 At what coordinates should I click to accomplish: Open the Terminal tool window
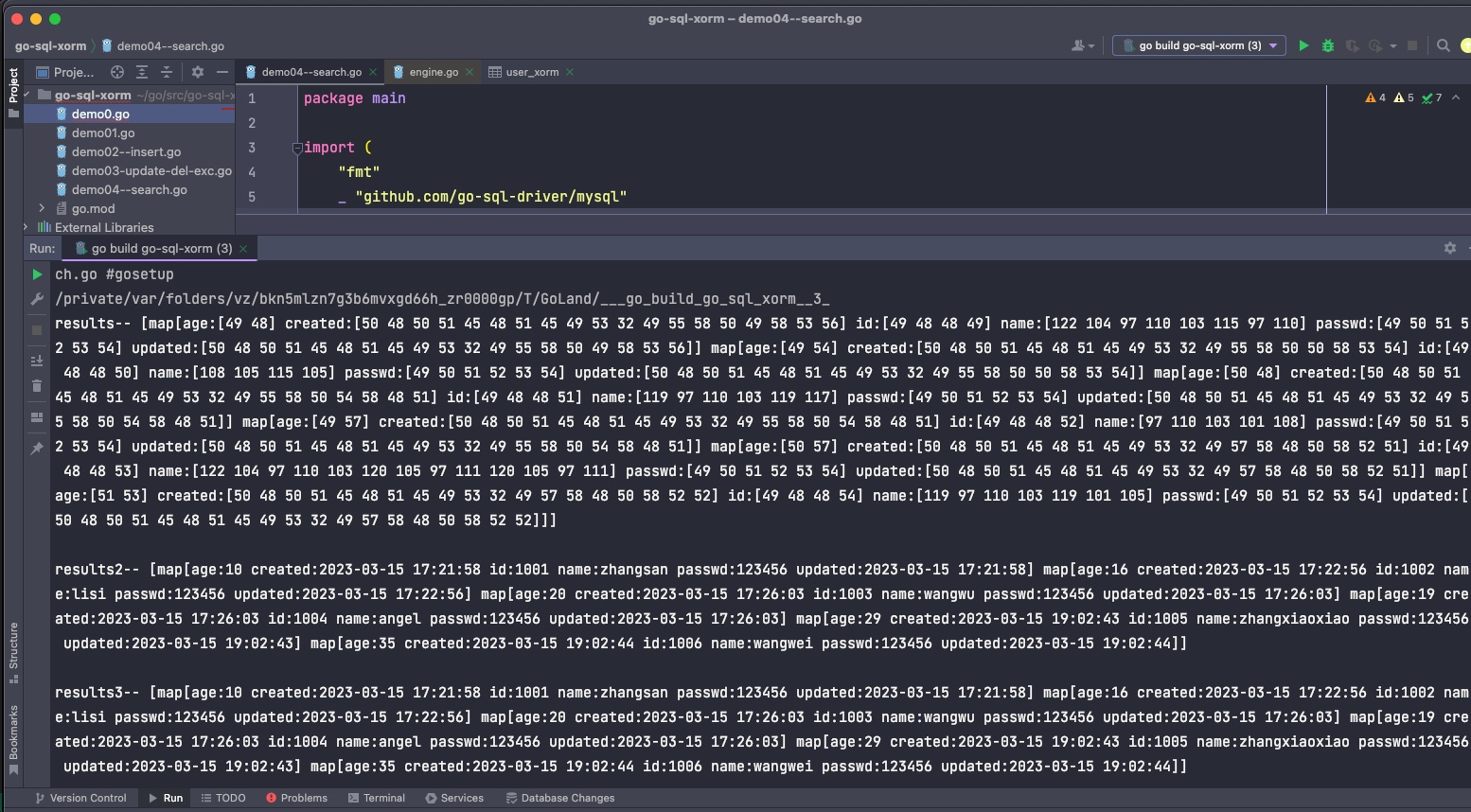[377, 798]
